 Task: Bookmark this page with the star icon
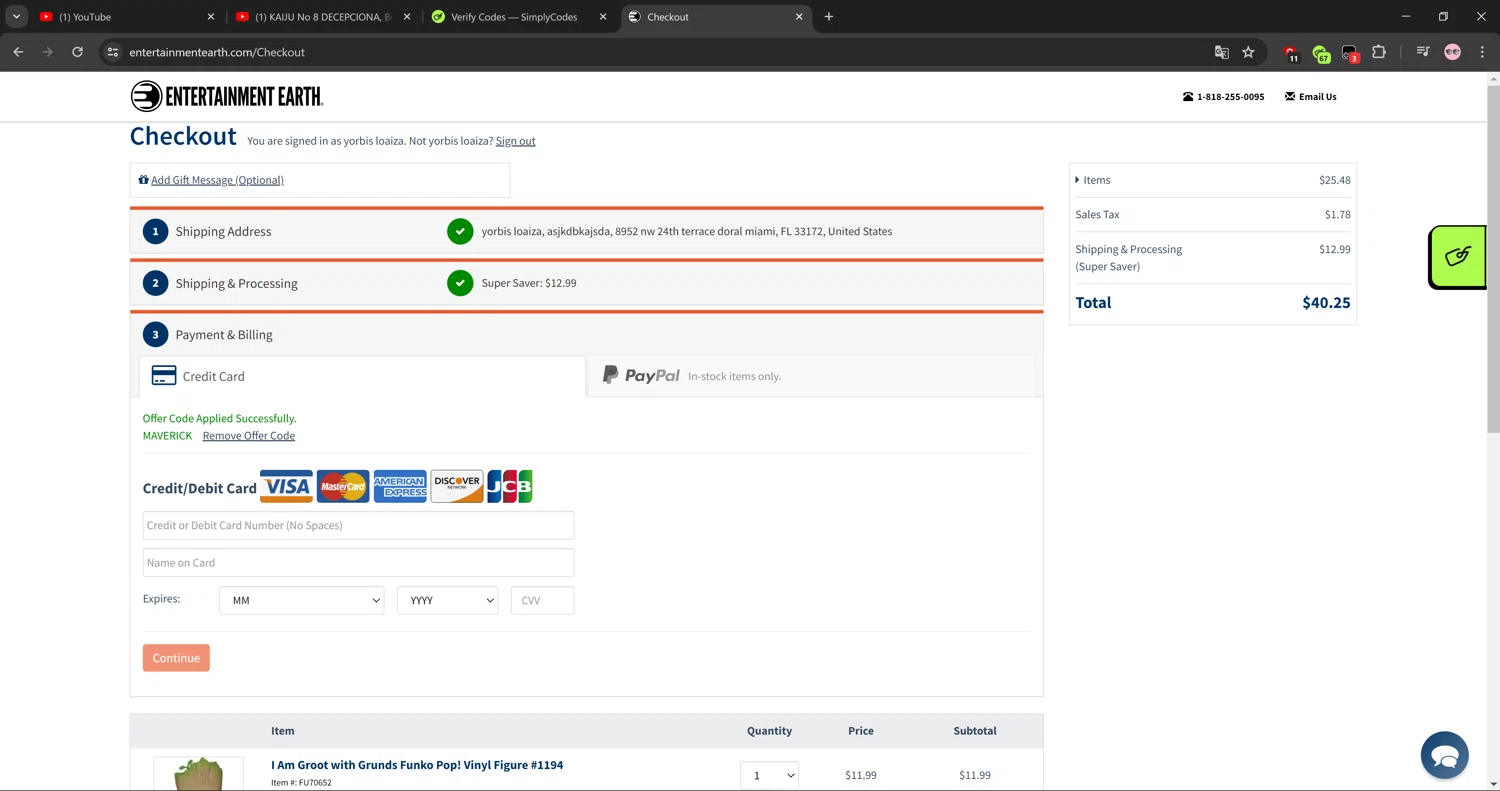click(1248, 52)
